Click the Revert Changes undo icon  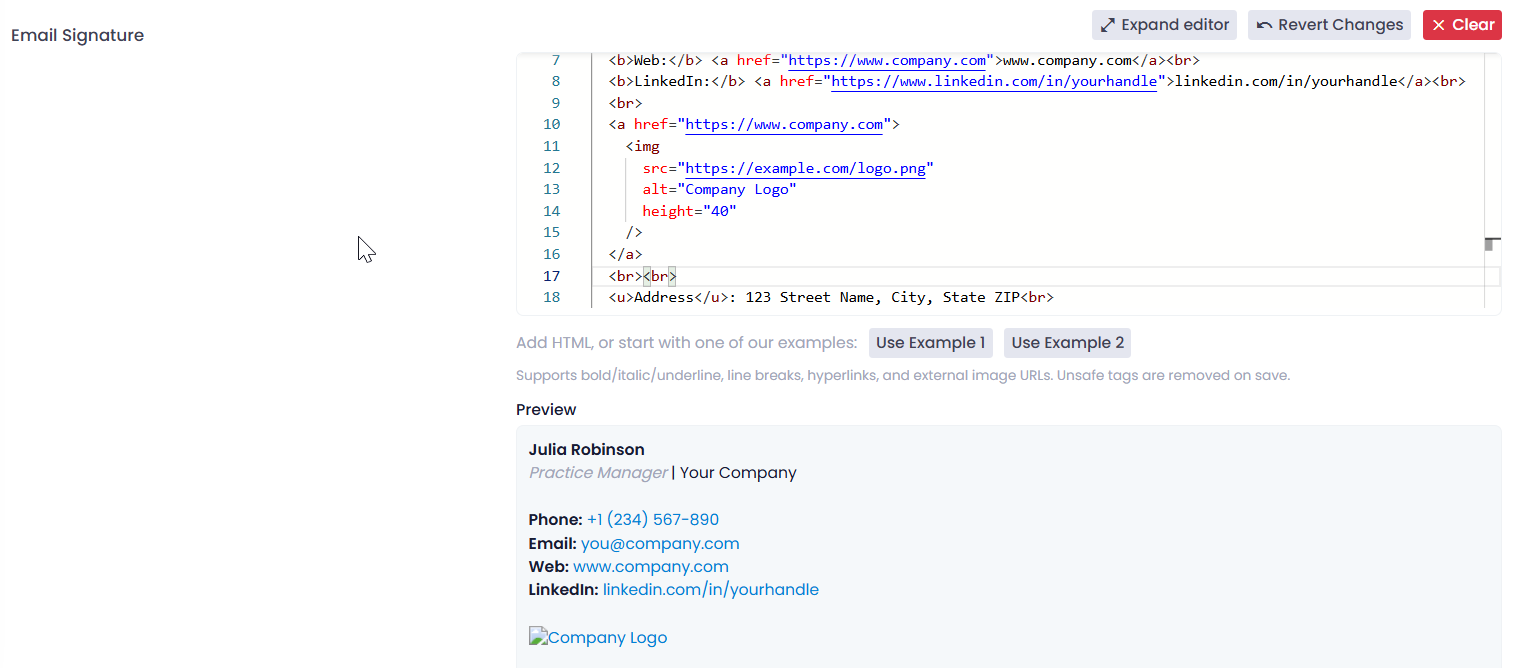(1265, 25)
